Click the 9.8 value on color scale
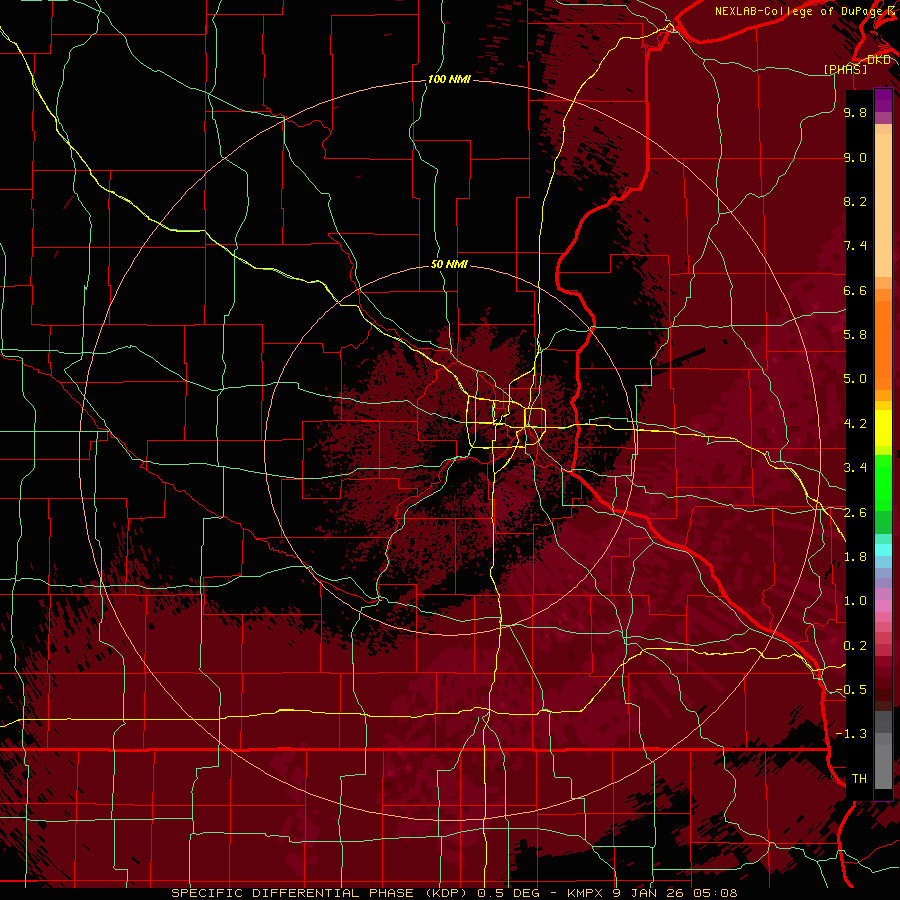The height and width of the screenshot is (900, 900). pyautogui.click(x=855, y=112)
